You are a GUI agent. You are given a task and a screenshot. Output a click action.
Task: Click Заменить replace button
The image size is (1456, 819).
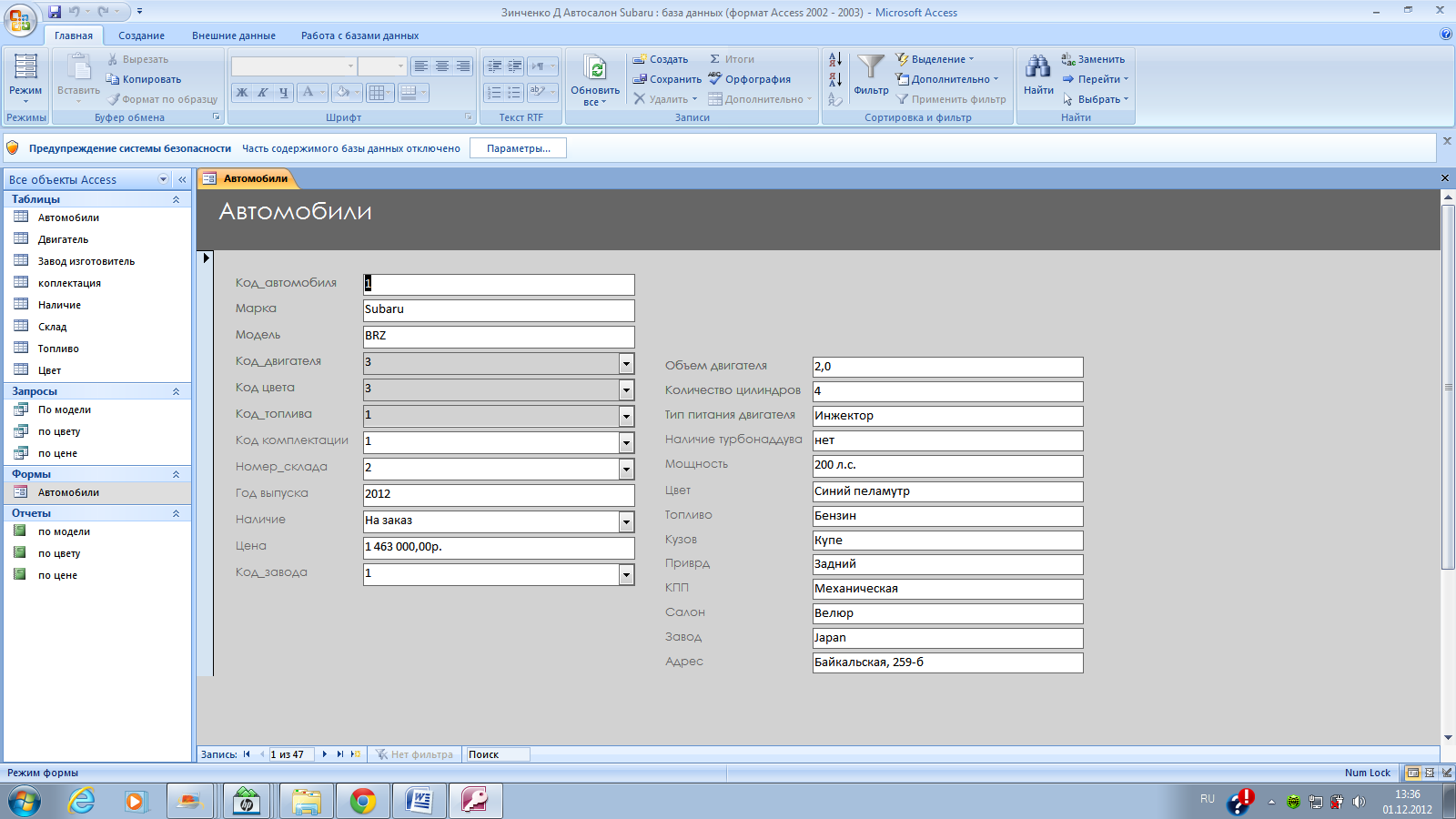click(1093, 59)
